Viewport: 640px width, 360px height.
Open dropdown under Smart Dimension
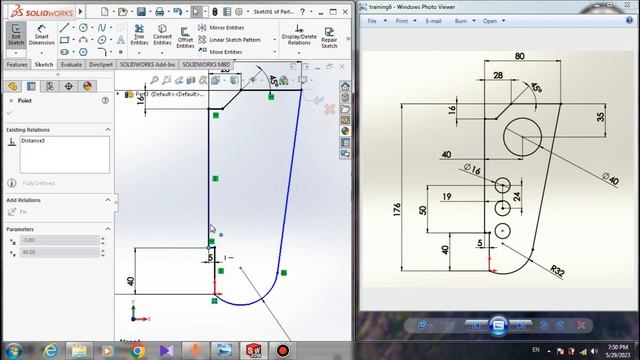41,53
